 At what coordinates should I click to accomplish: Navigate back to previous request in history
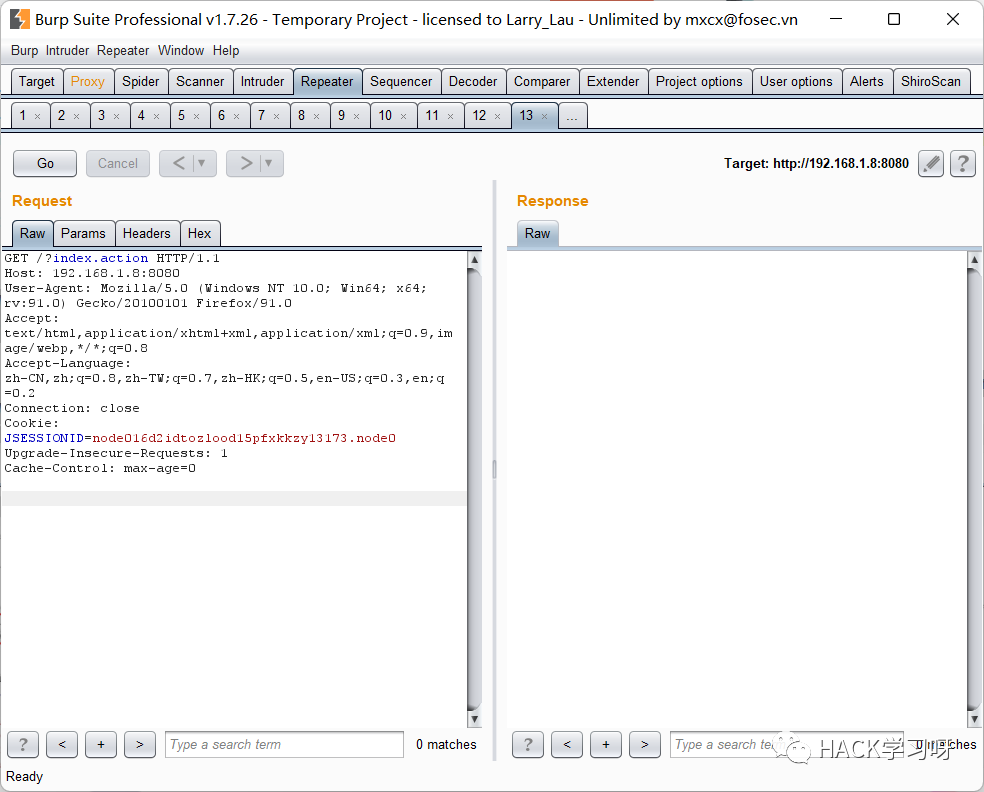tap(179, 164)
